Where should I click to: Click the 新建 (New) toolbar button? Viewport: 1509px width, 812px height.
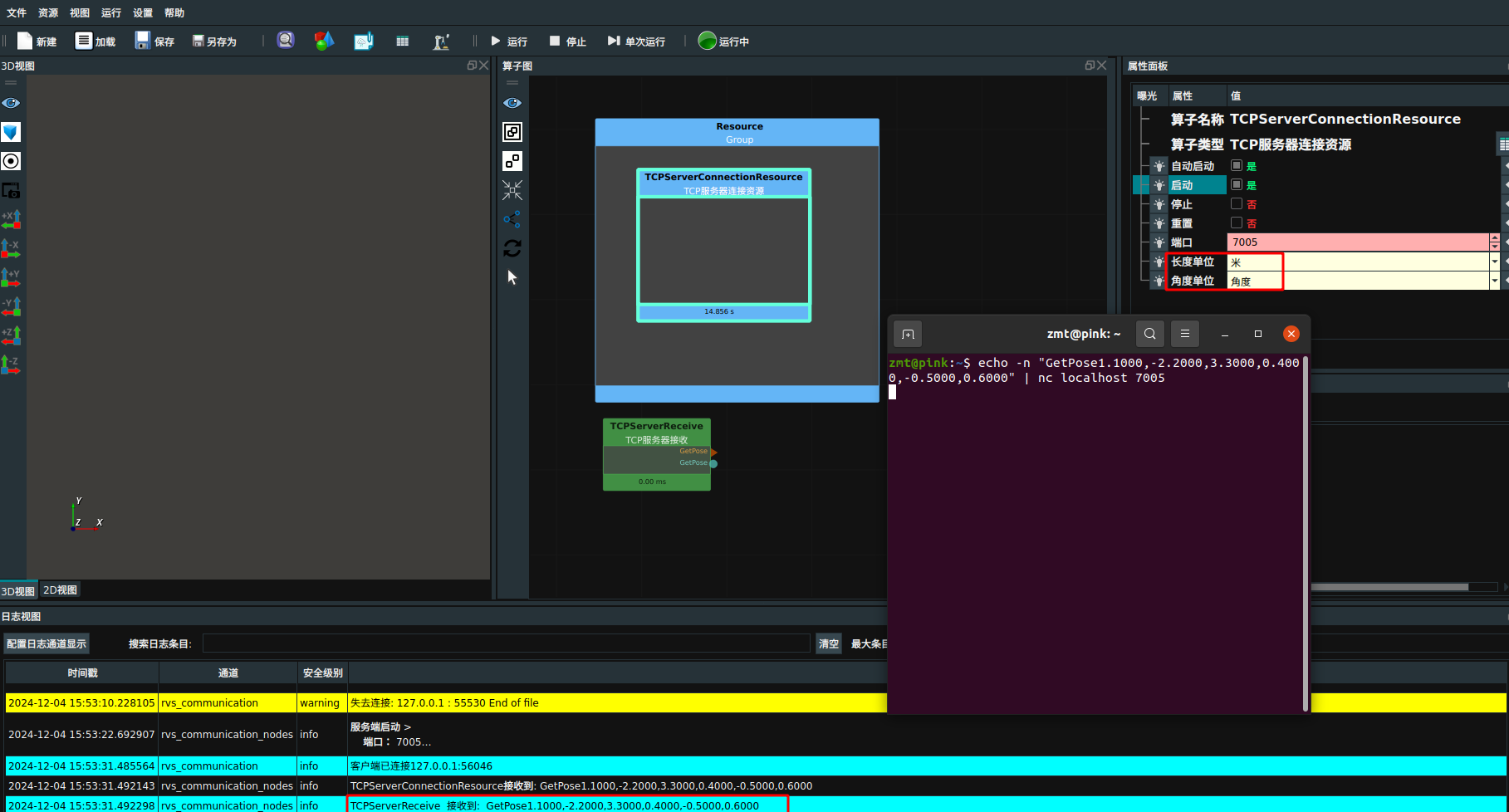click(x=37, y=42)
